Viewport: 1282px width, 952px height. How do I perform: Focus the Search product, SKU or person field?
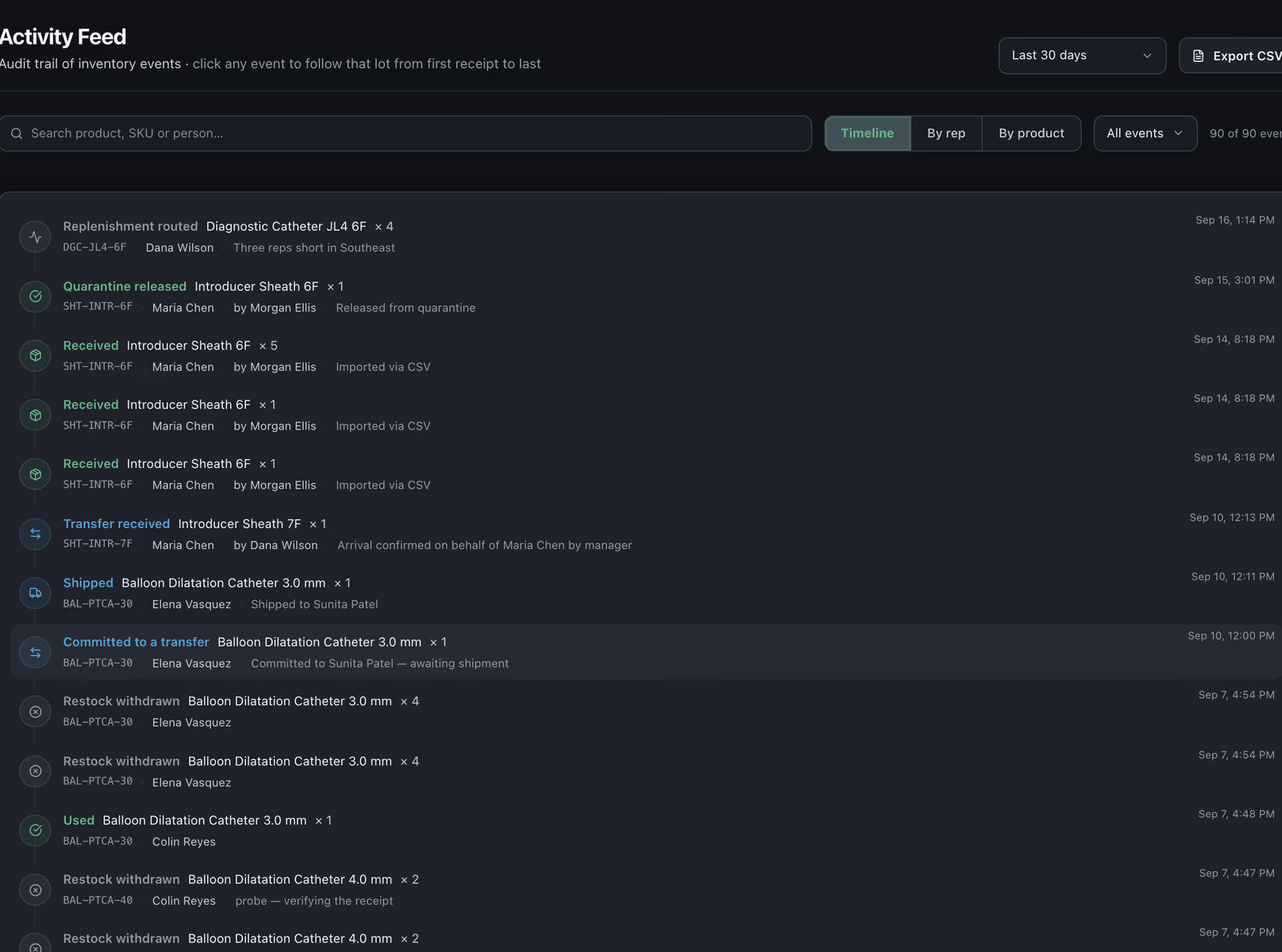405,133
